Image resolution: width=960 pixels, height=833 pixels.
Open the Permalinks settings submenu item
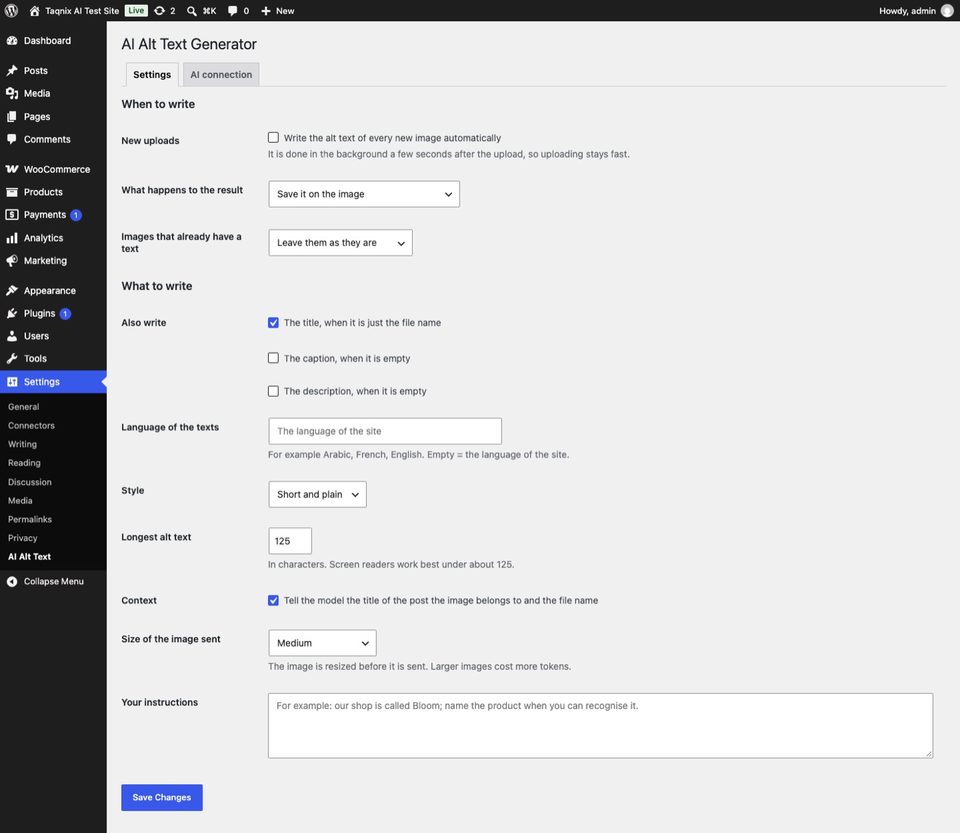tap(30, 519)
